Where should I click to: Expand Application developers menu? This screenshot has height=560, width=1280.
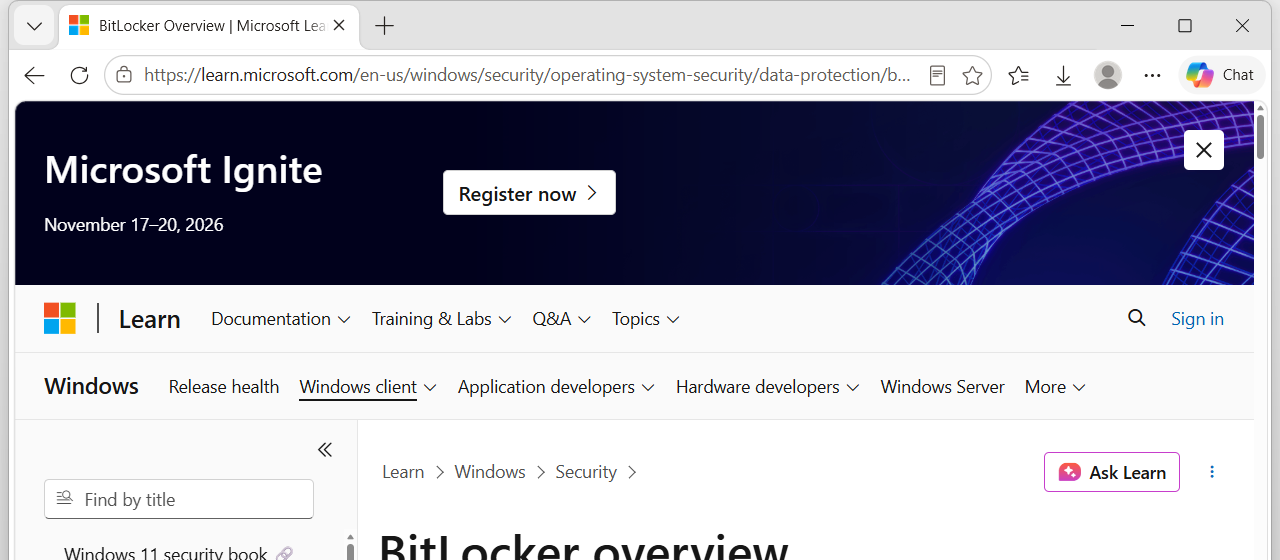click(x=557, y=387)
